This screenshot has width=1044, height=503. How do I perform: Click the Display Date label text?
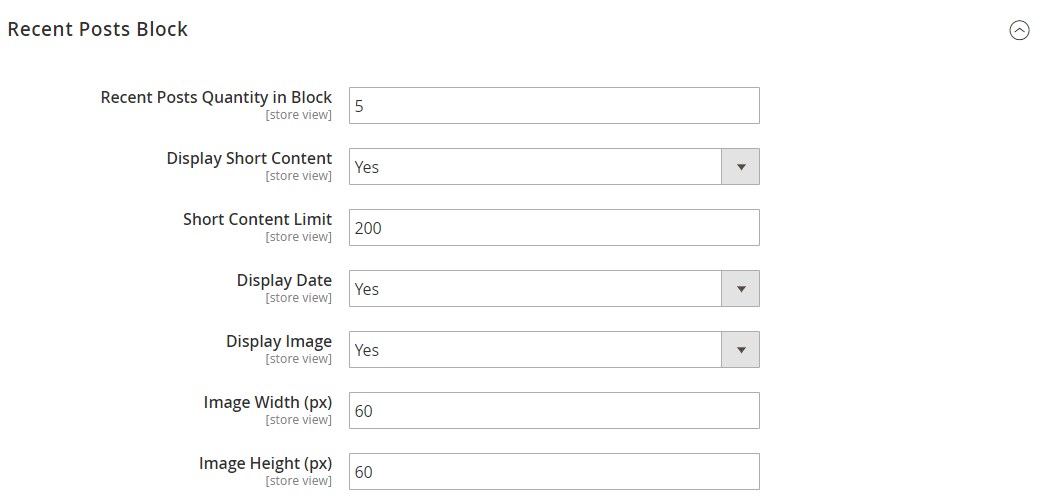[284, 280]
